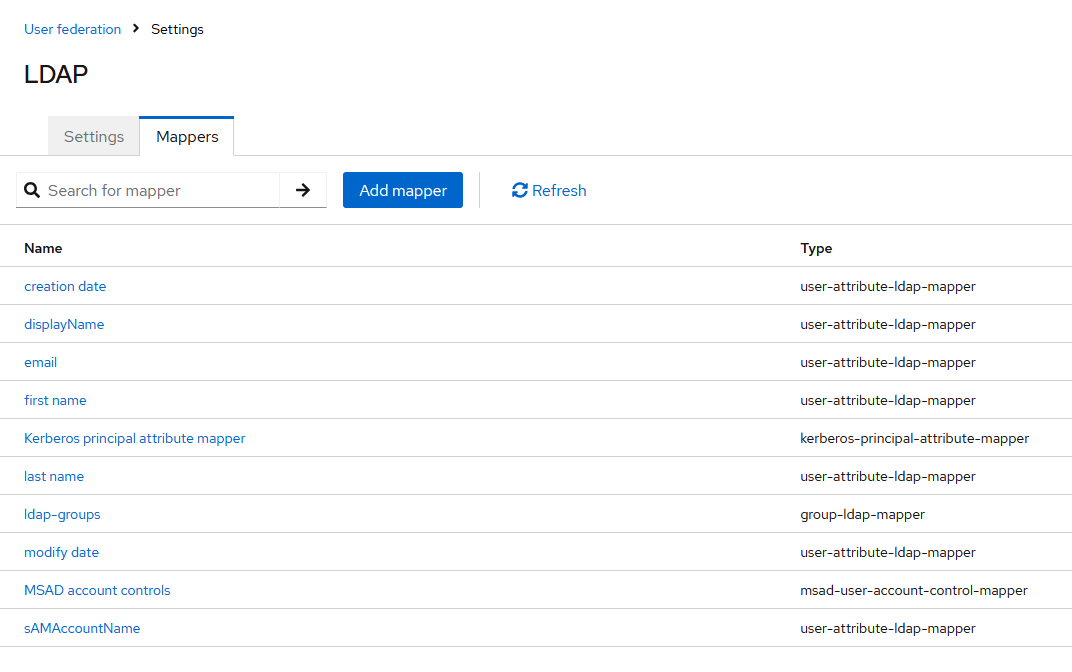Viewport: 1072px width, 672px height.
Task: Open the sAMAccountName mapper
Action: click(x=82, y=628)
